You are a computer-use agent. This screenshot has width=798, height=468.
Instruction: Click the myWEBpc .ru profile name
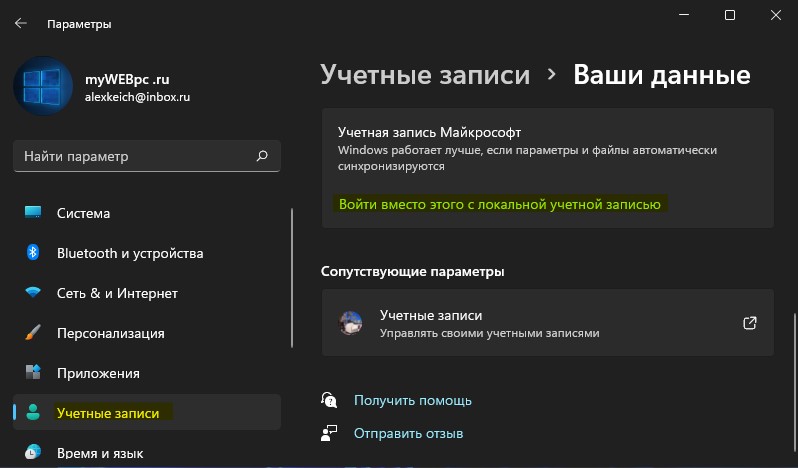click(127, 79)
